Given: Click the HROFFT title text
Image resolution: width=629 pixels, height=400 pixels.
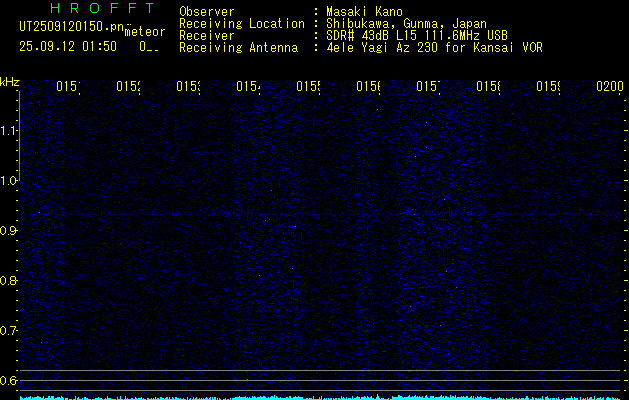Looking at the screenshot, I should pos(103,8).
